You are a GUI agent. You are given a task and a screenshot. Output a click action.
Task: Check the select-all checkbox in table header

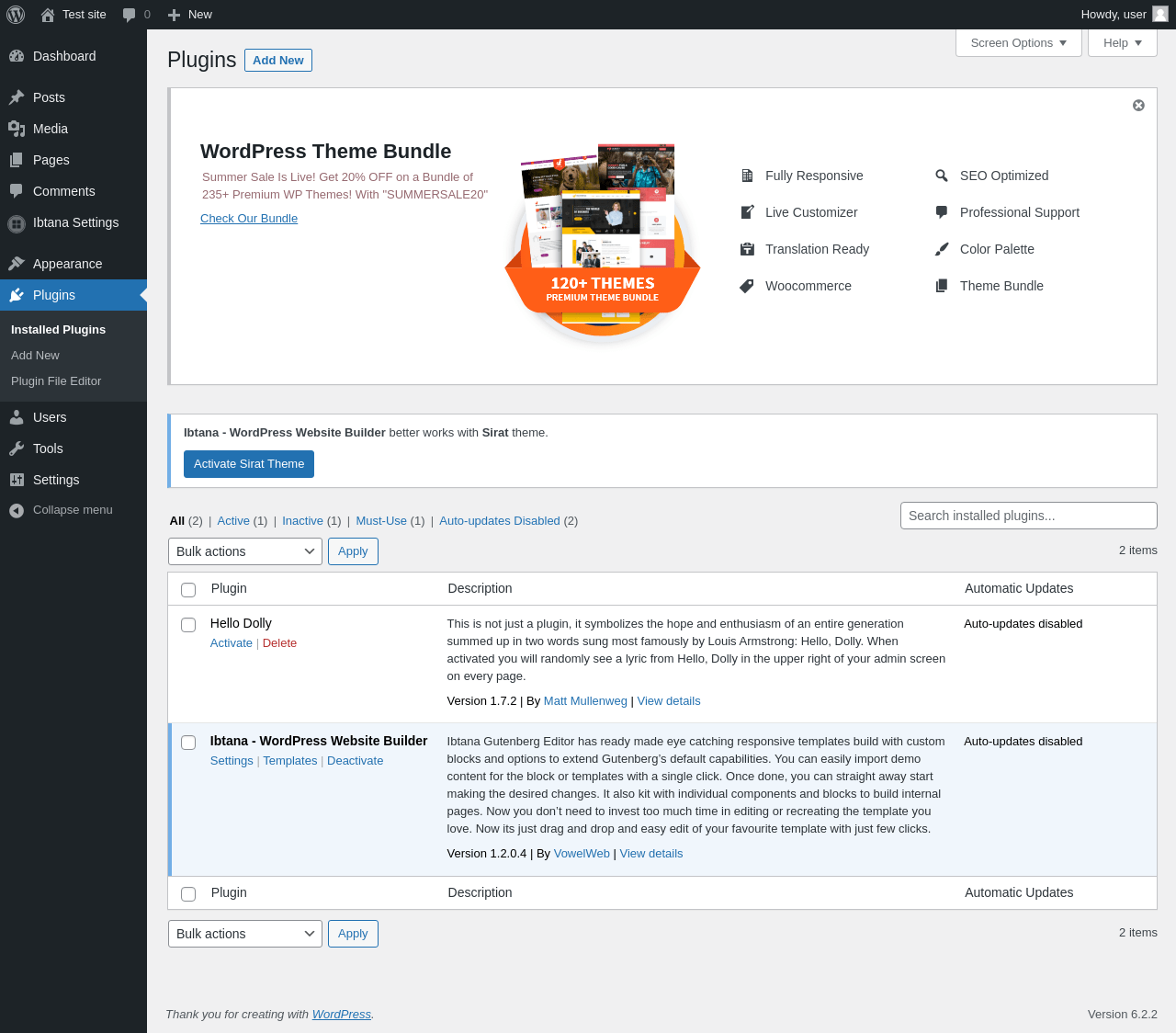[188, 590]
